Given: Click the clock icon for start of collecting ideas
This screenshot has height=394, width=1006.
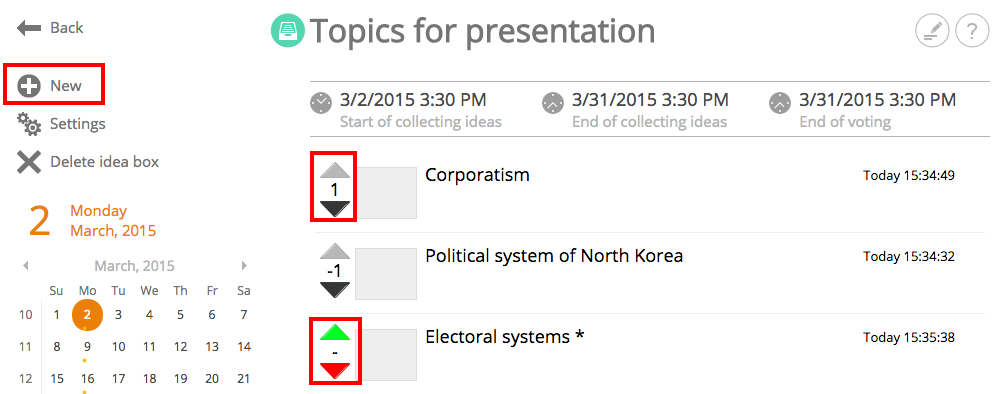Looking at the screenshot, I should [321, 103].
